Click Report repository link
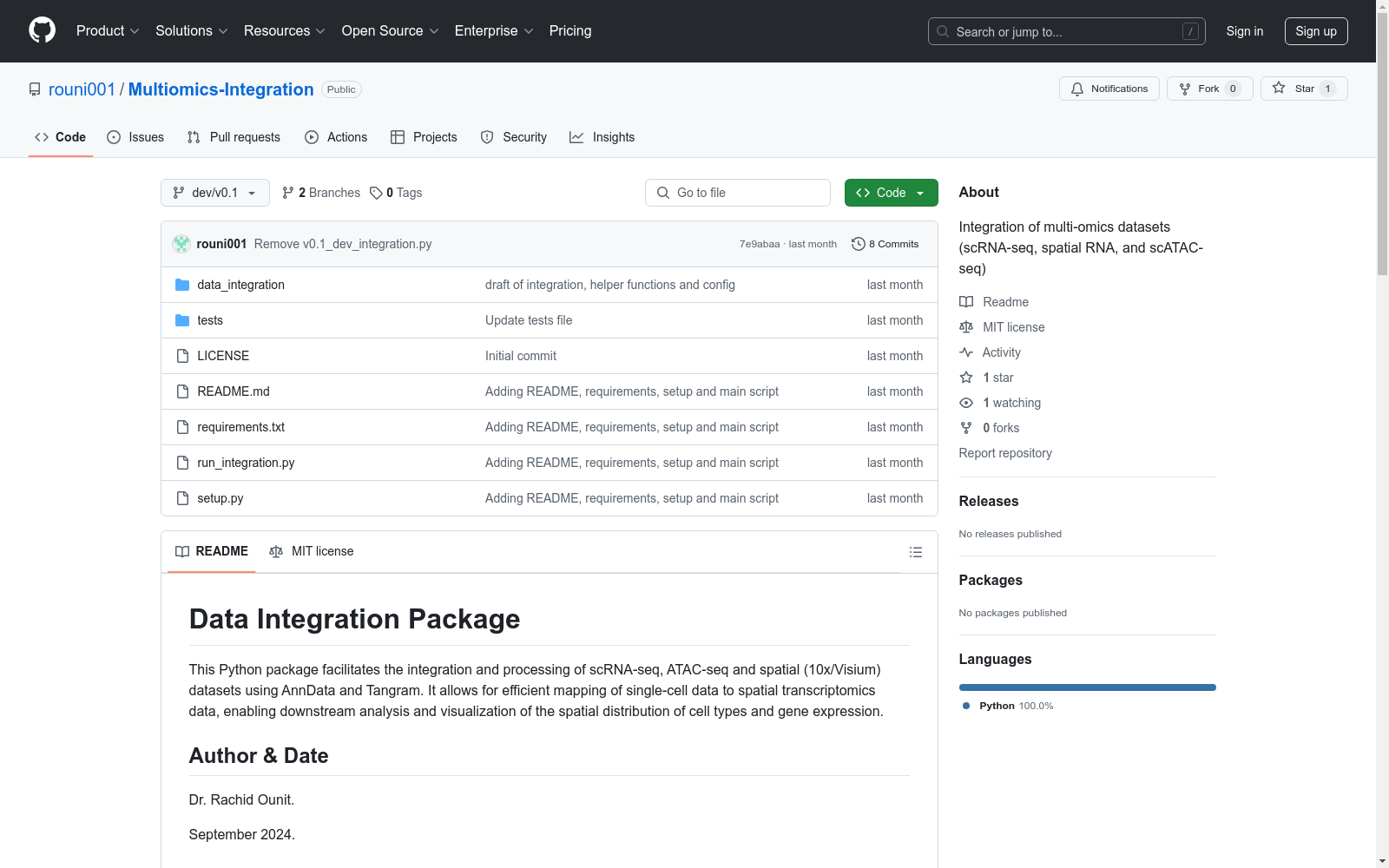This screenshot has height=868, width=1389. [1005, 453]
